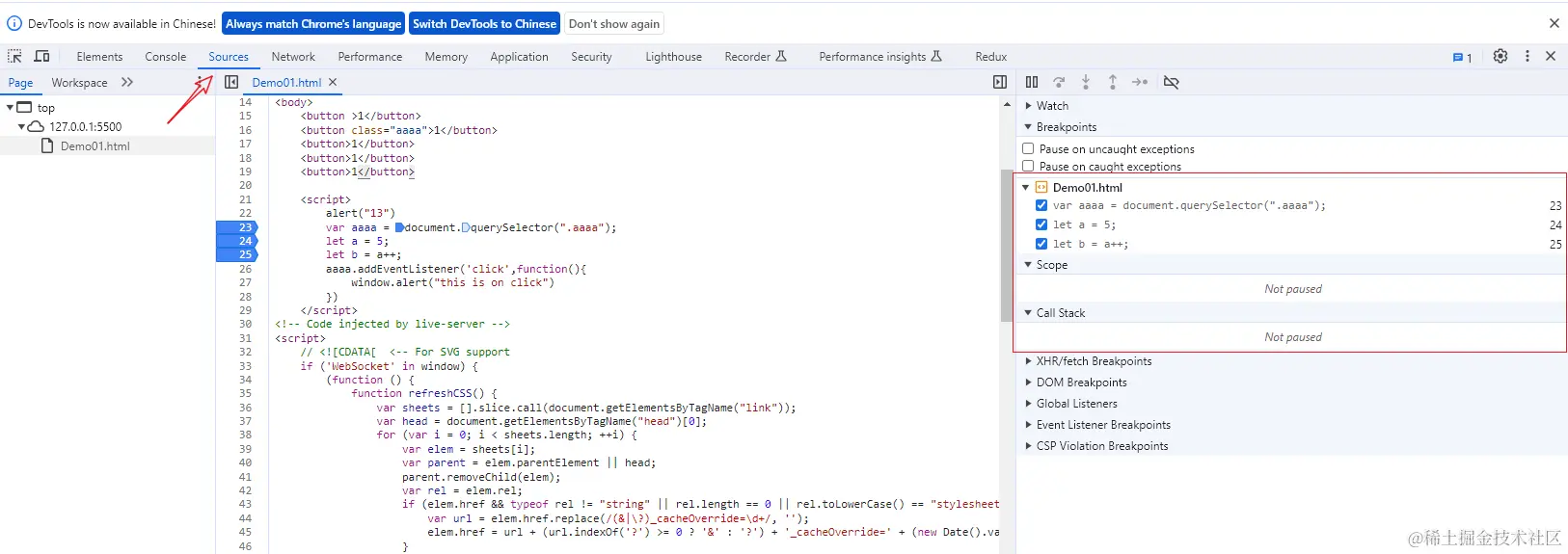
Task: Click Always match Chrome's language button
Action: tap(313, 24)
